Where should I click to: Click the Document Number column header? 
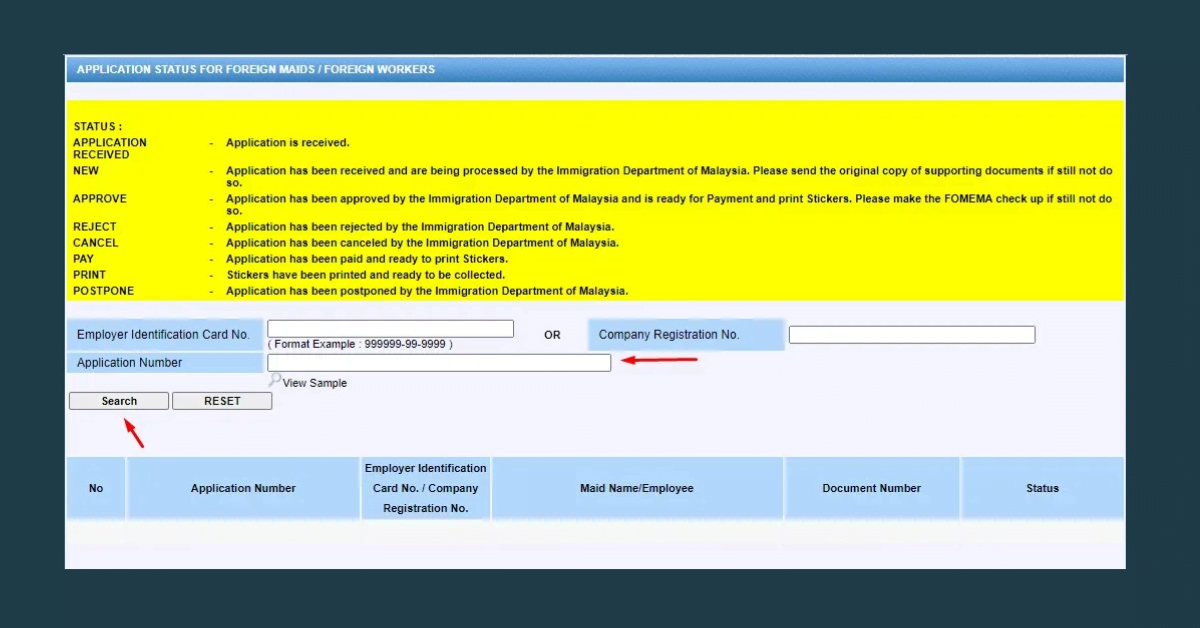[x=871, y=488]
